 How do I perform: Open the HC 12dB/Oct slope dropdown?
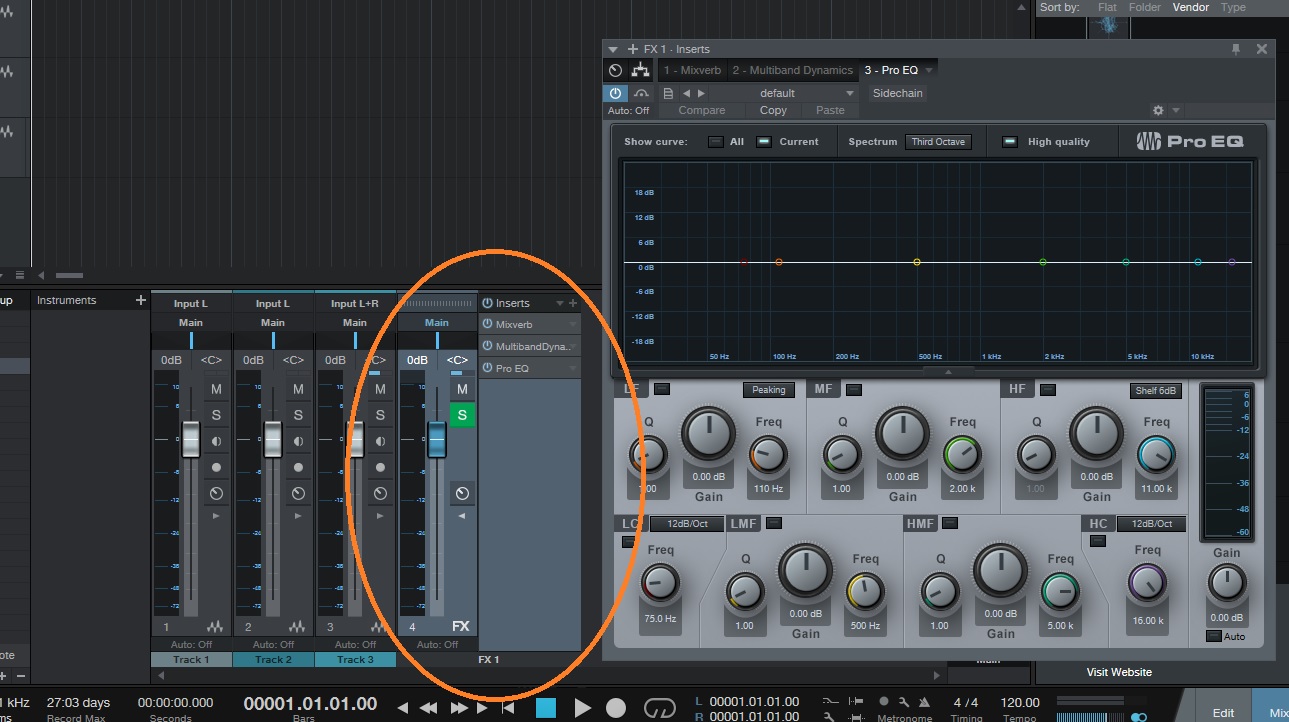pyautogui.click(x=1152, y=524)
